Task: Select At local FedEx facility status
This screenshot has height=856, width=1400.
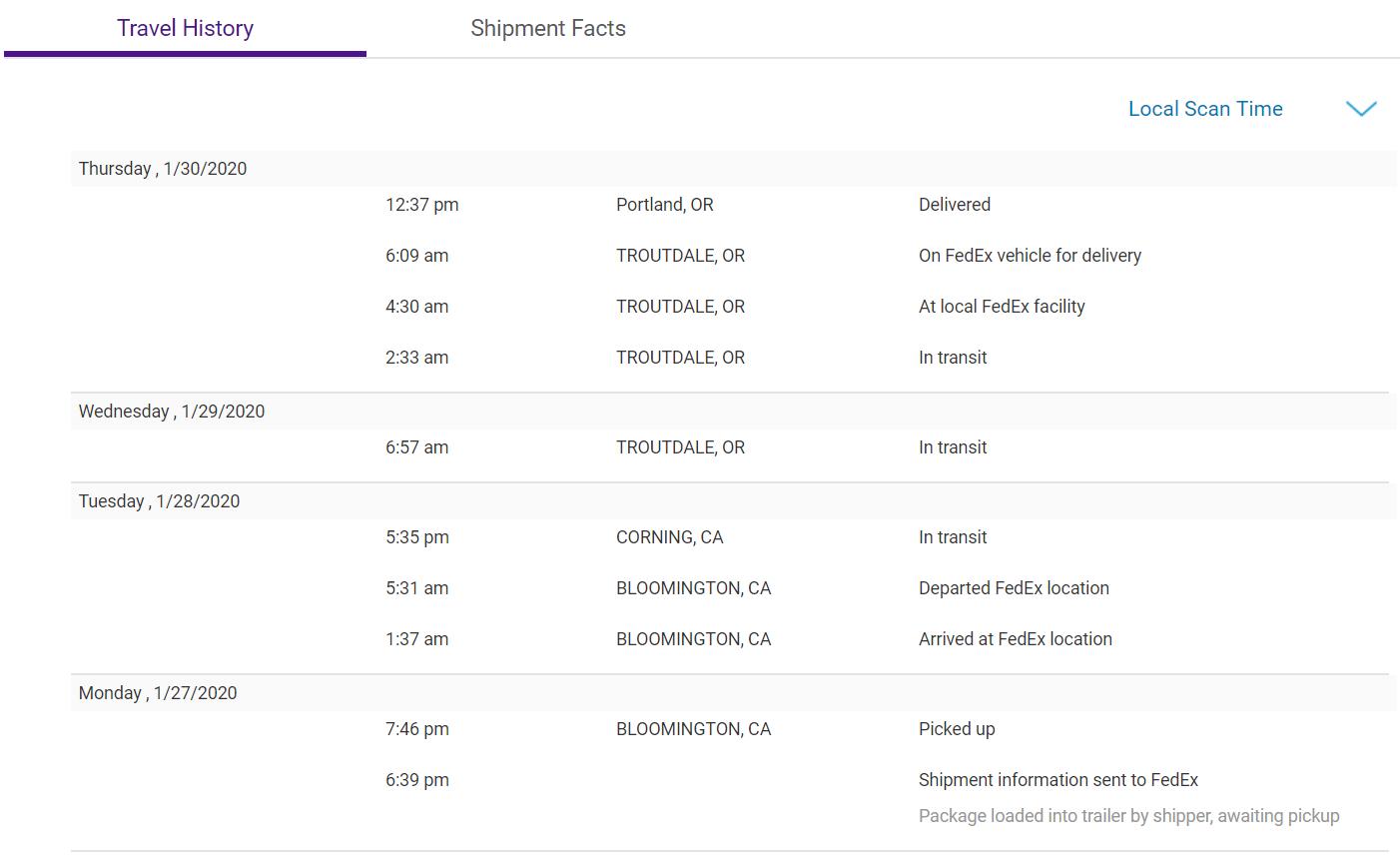Action: [1002, 307]
